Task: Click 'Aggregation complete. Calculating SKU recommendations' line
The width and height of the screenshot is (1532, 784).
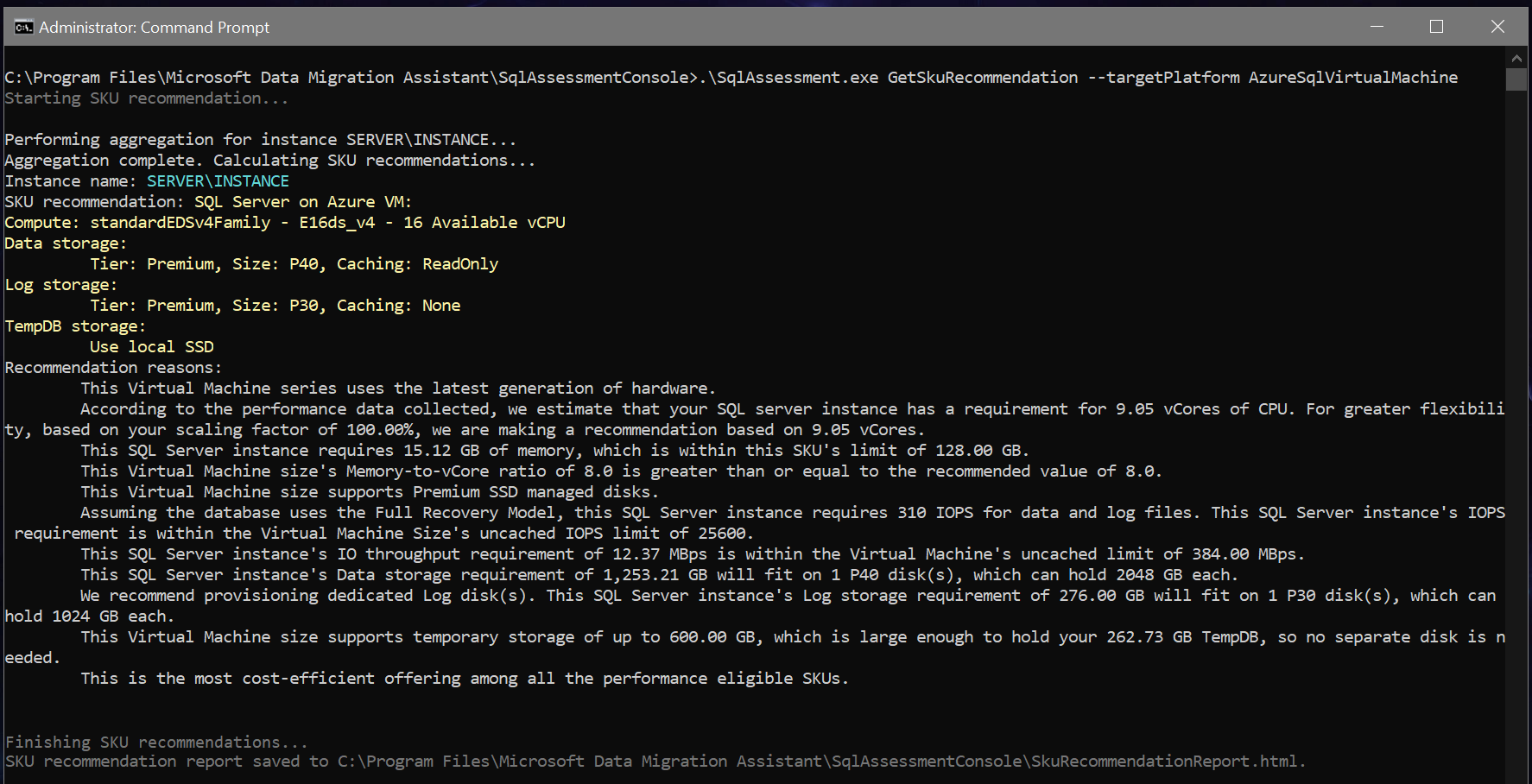Action: tap(270, 161)
